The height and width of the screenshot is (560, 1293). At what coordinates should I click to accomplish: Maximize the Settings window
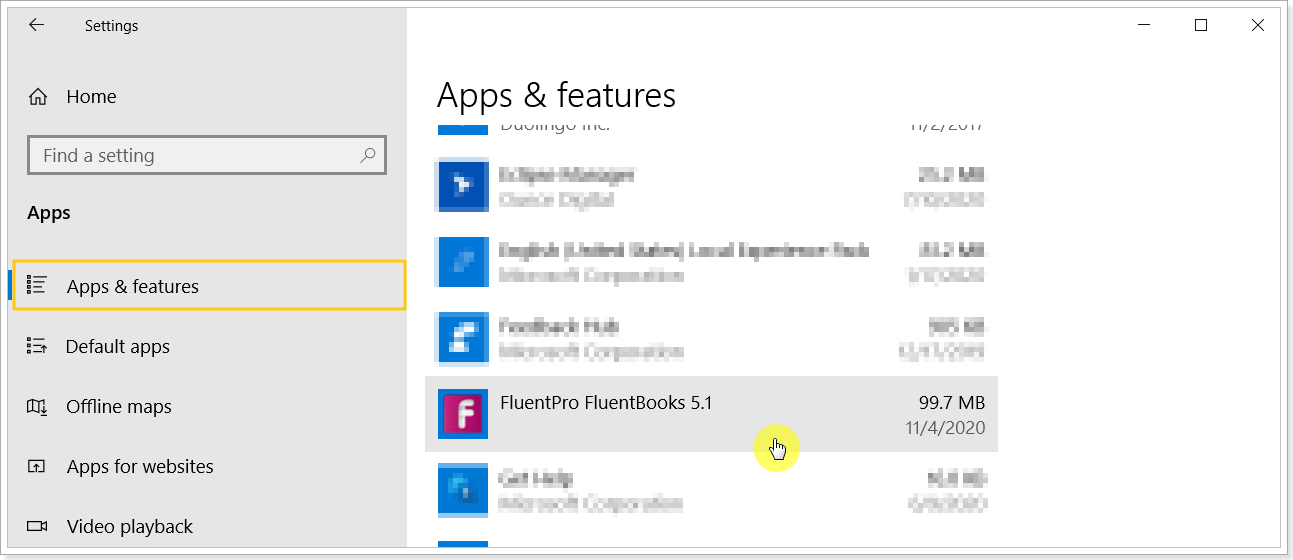pyautogui.click(x=1201, y=26)
